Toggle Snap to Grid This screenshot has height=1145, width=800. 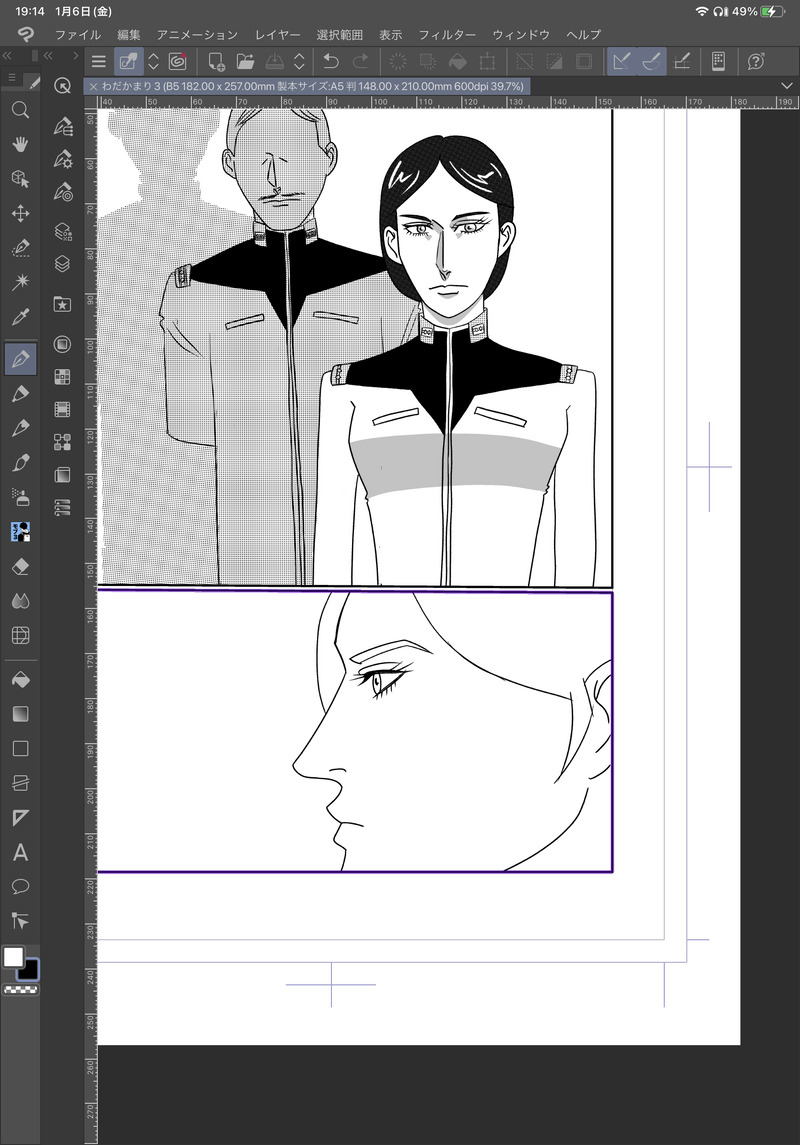point(682,61)
